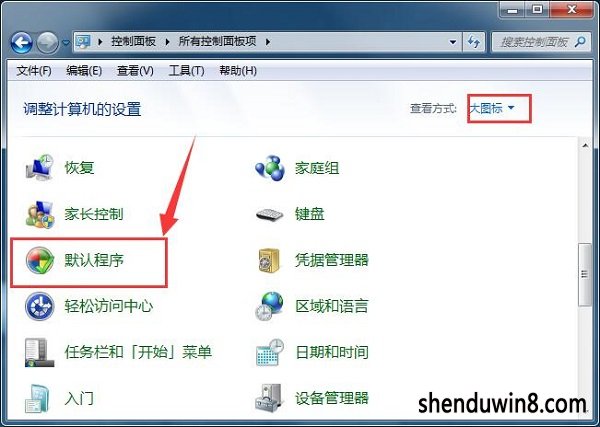Screen dimensions: 600x427
Task: Open the 文件(F) menu
Action: pos(34,70)
